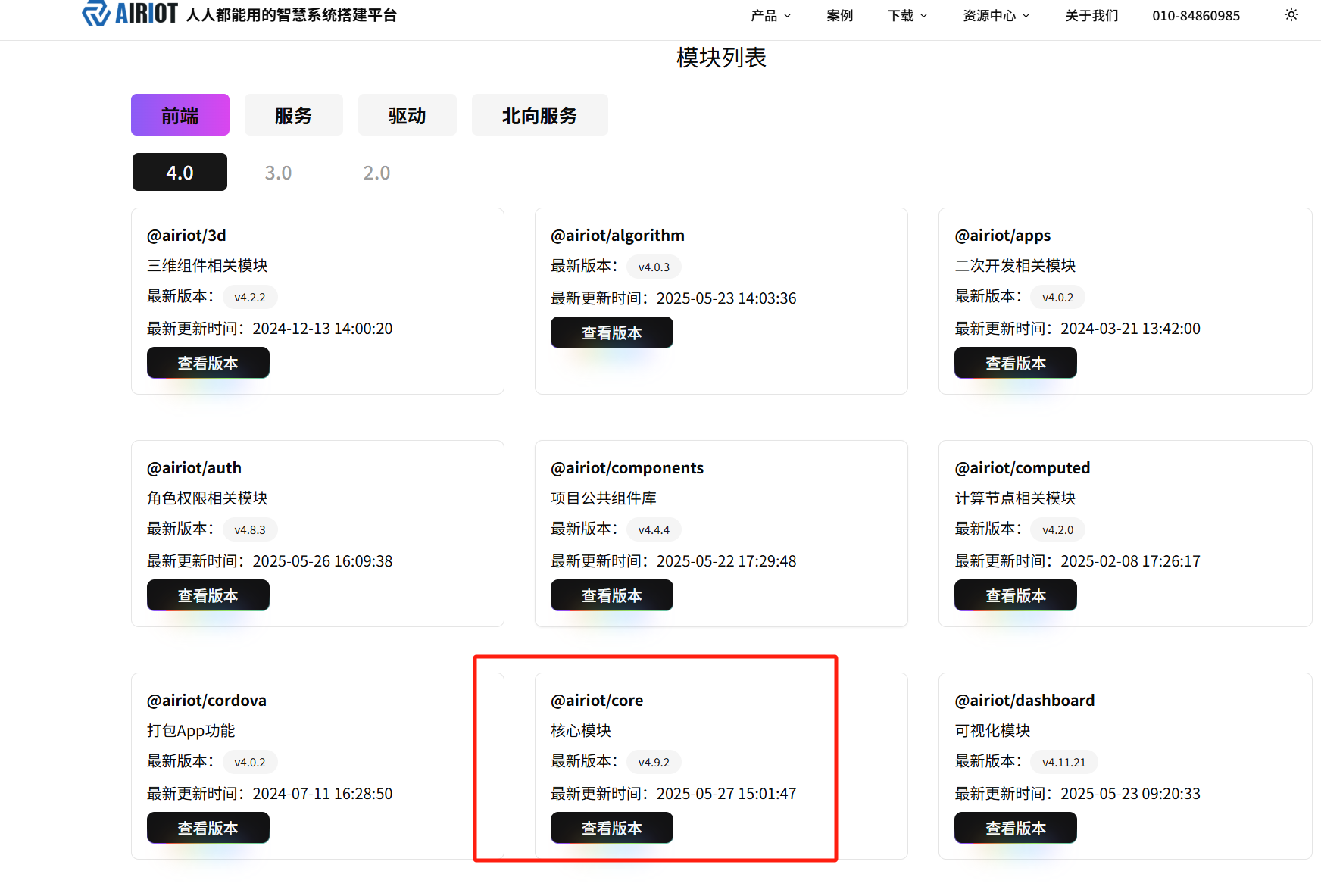Click 查看版本 for @airiot/cordova
The height and width of the screenshot is (896, 1321).
point(208,828)
